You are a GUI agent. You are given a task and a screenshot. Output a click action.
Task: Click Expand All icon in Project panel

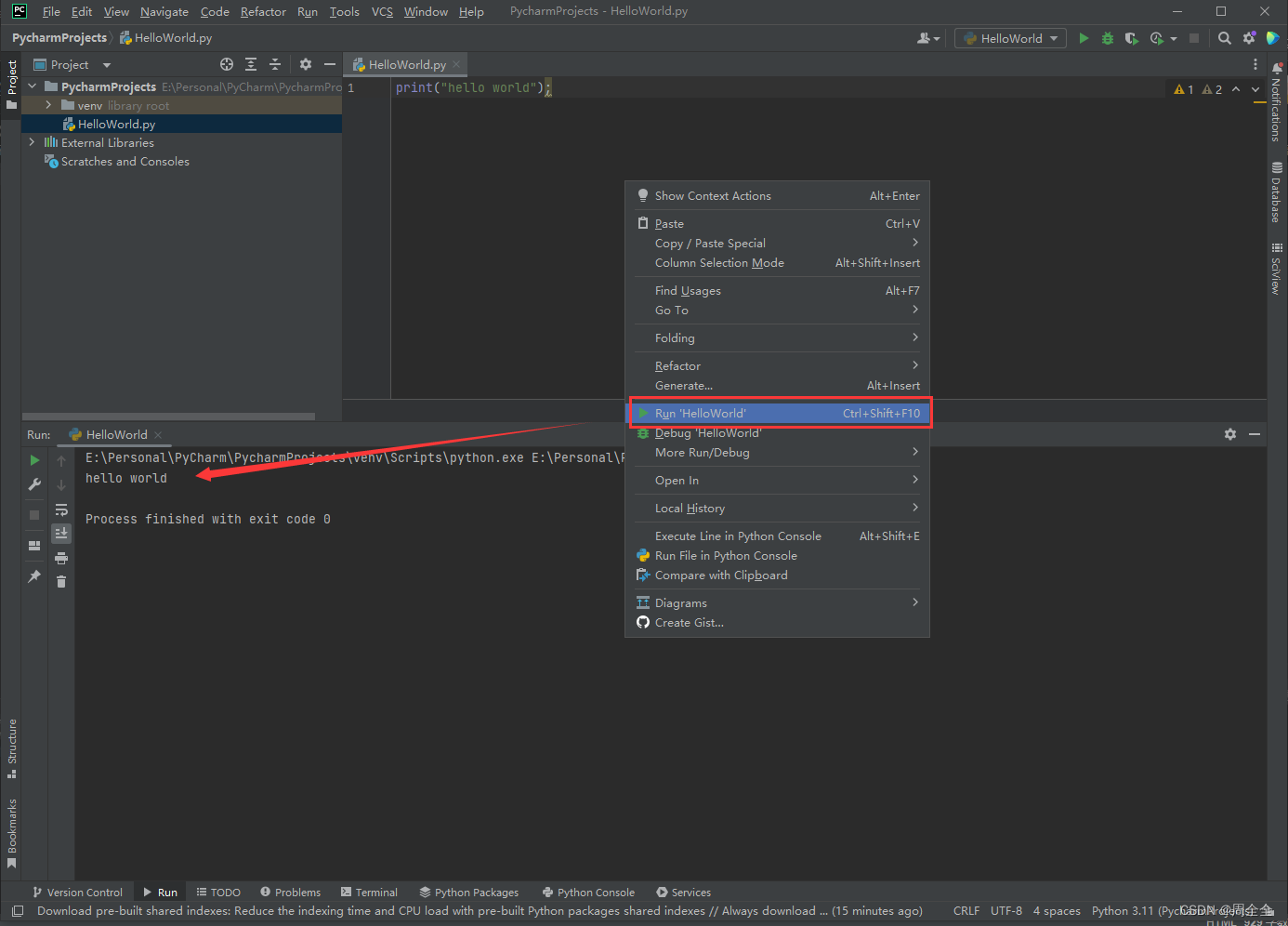tap(251, 64)
